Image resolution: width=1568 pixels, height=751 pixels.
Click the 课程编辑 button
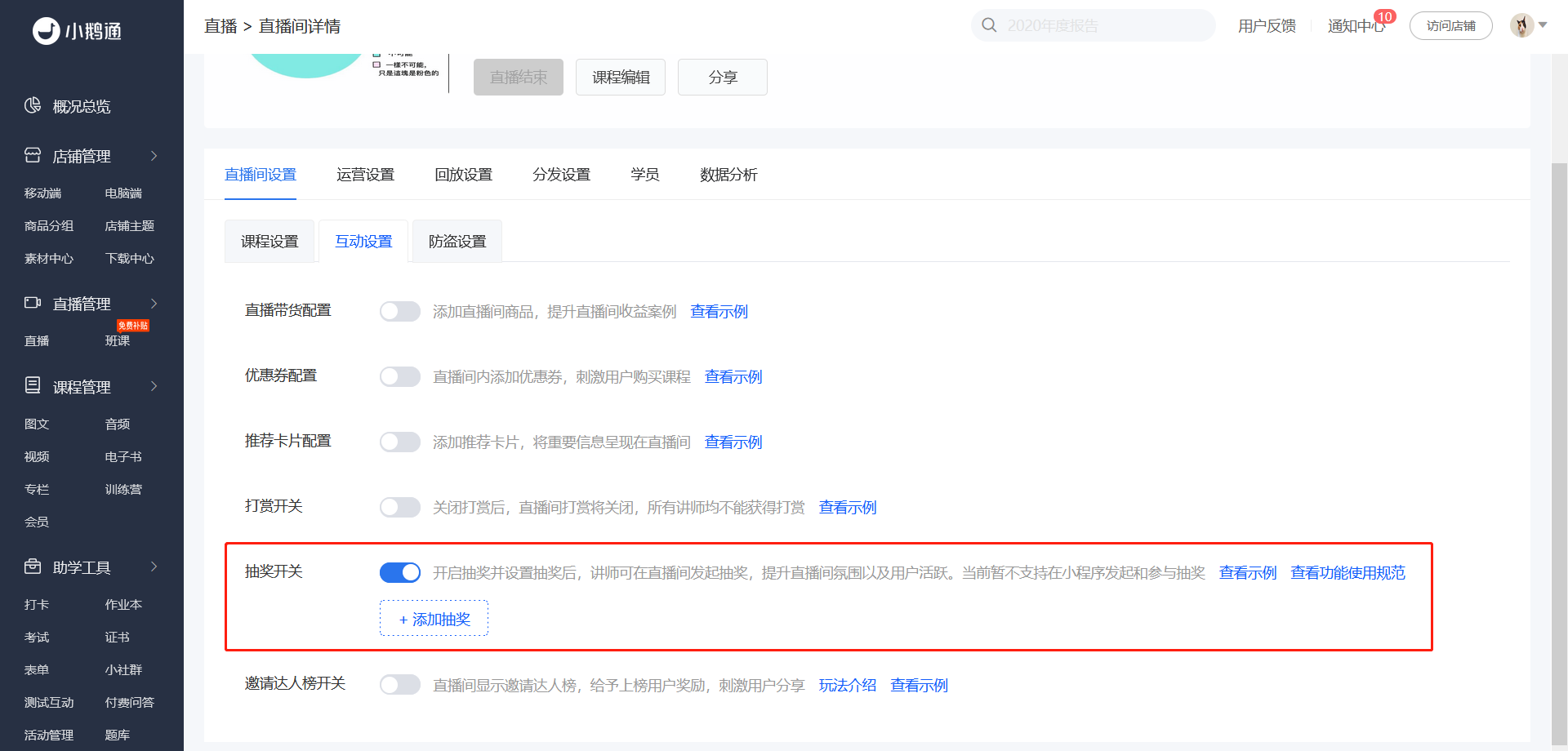click(621, 77)
